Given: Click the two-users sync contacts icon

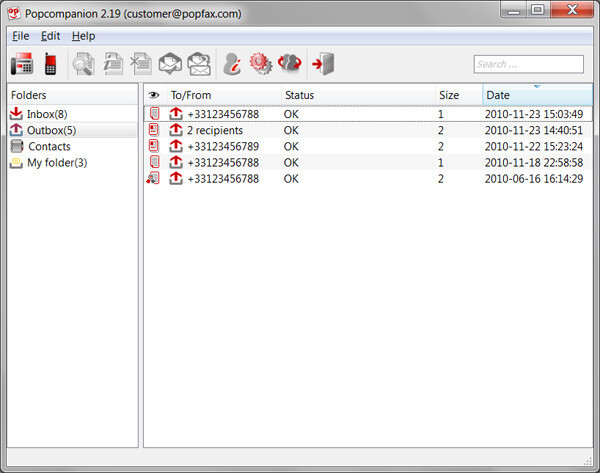Looking at the screenshot, I should pyautogui.click(x=290, y=65).
